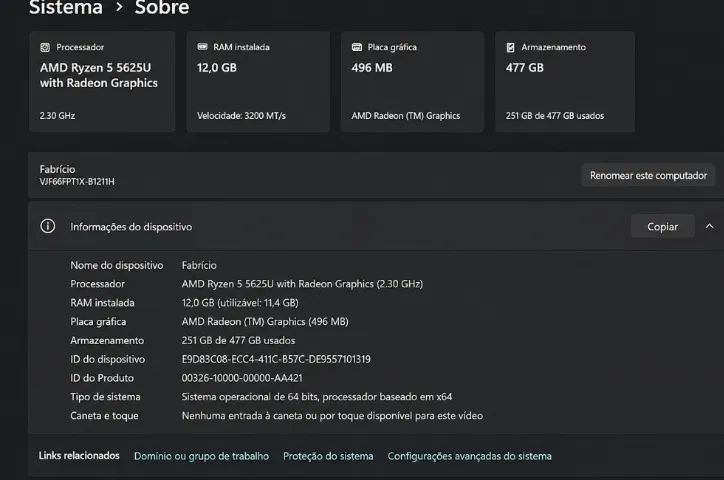Select the Placa gráfica 496 MB card

(412, 82)
